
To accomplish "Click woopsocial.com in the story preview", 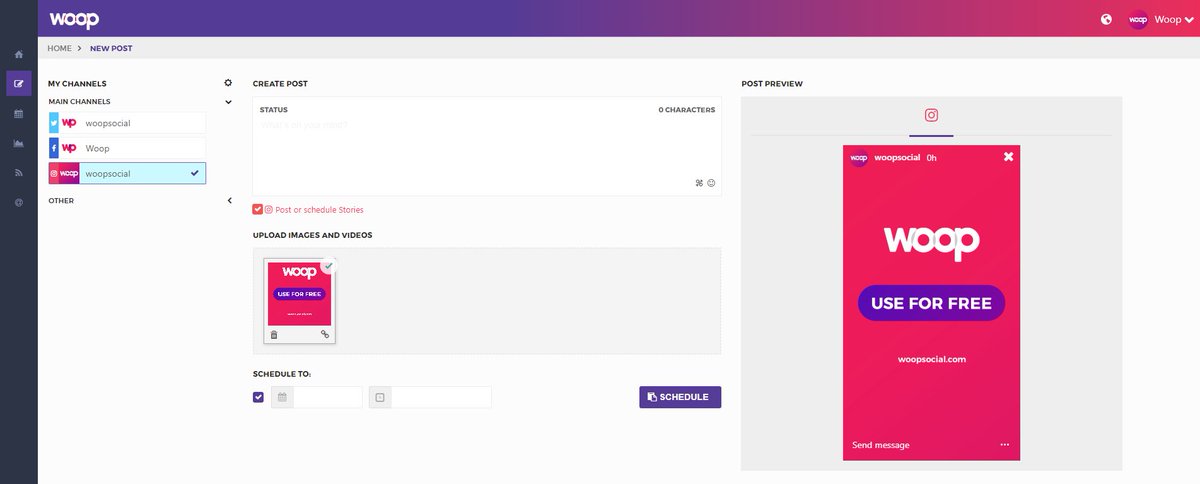I will coord(931,359).
